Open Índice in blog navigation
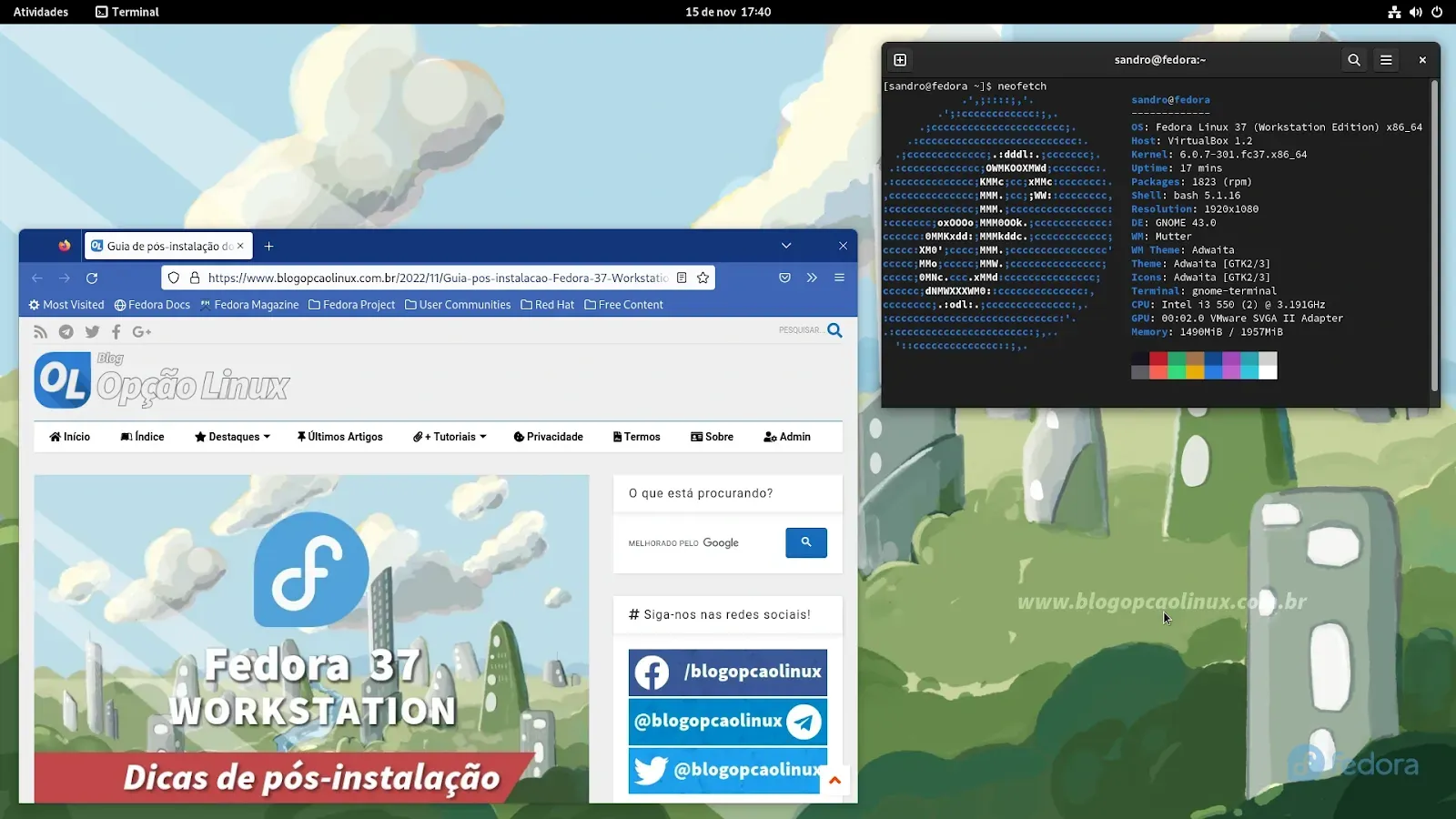1456x819 pixels. pyautogui.click(x=142, y=437)
